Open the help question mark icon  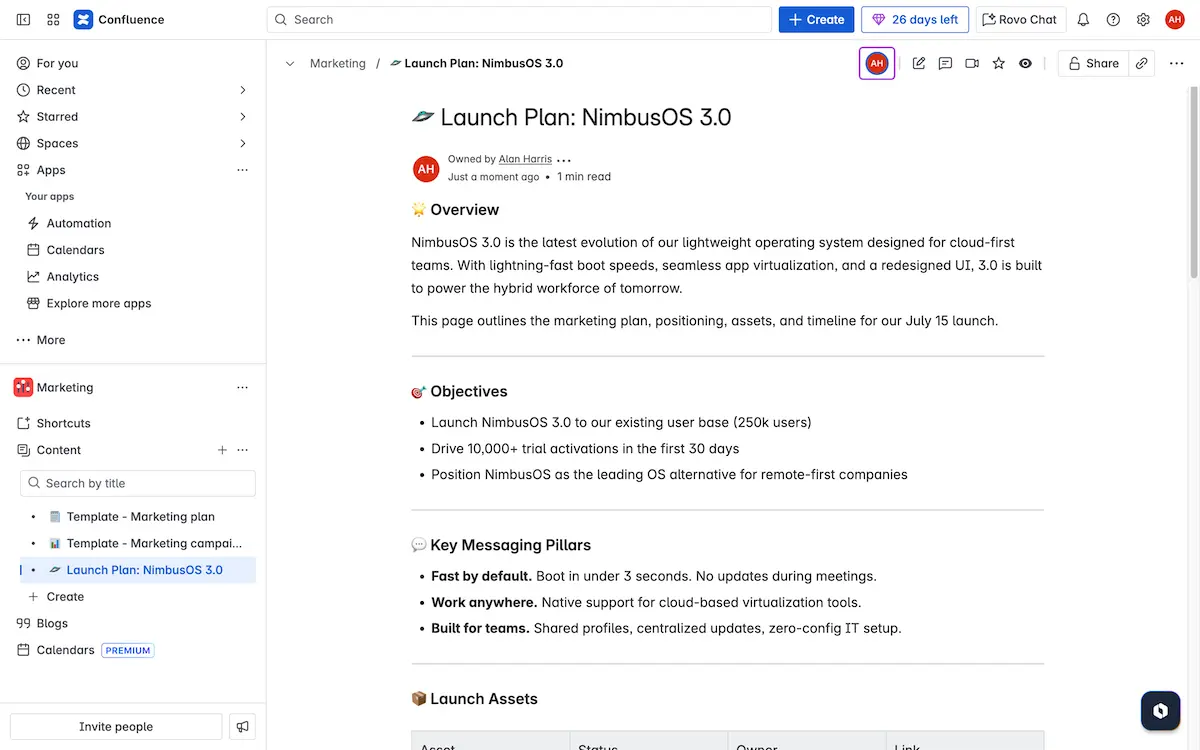pos(1113,19)
